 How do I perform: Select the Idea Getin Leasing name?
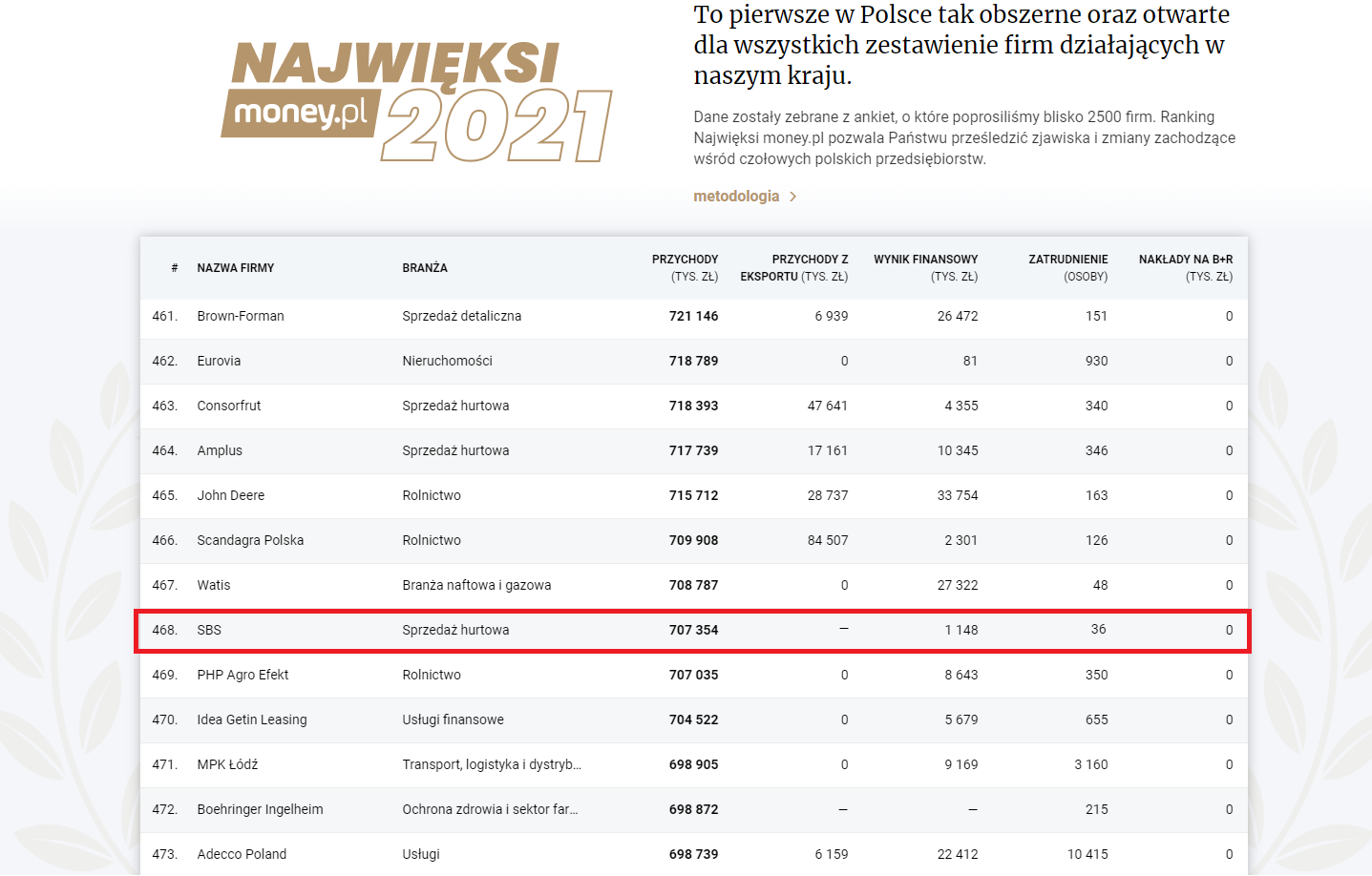[x=252, y=720]
